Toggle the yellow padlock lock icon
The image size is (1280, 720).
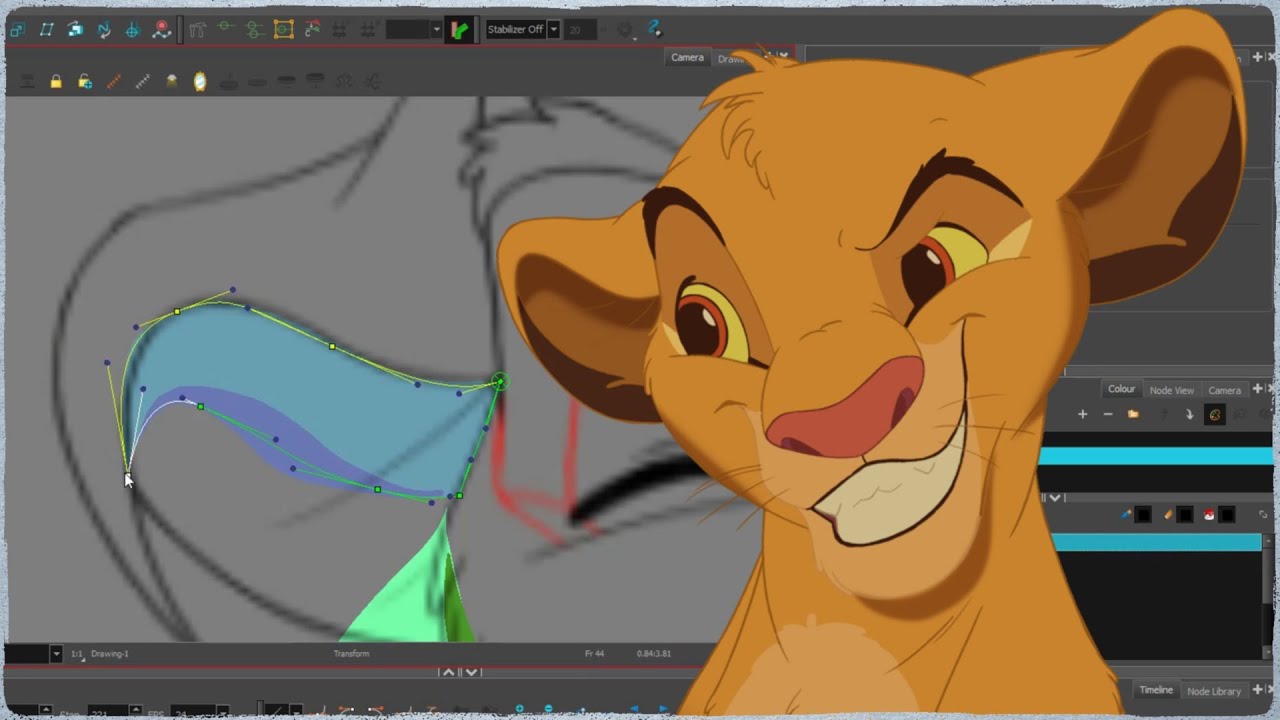pyautogui.click(x=56, y=82)
